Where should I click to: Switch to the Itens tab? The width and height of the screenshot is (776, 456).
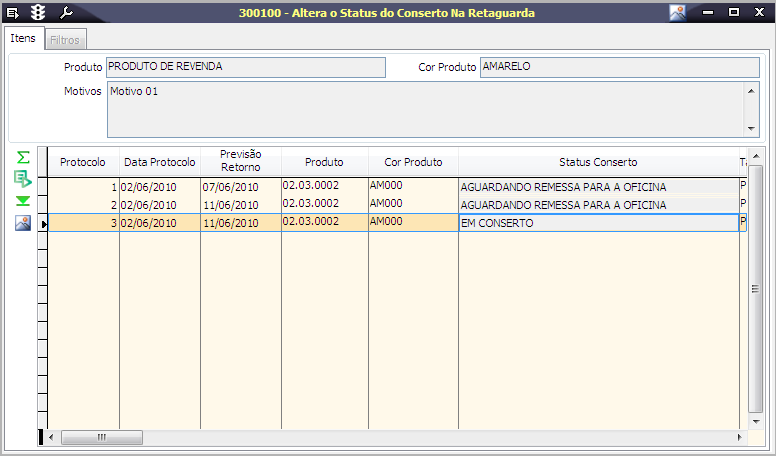[x=23, y=38]
